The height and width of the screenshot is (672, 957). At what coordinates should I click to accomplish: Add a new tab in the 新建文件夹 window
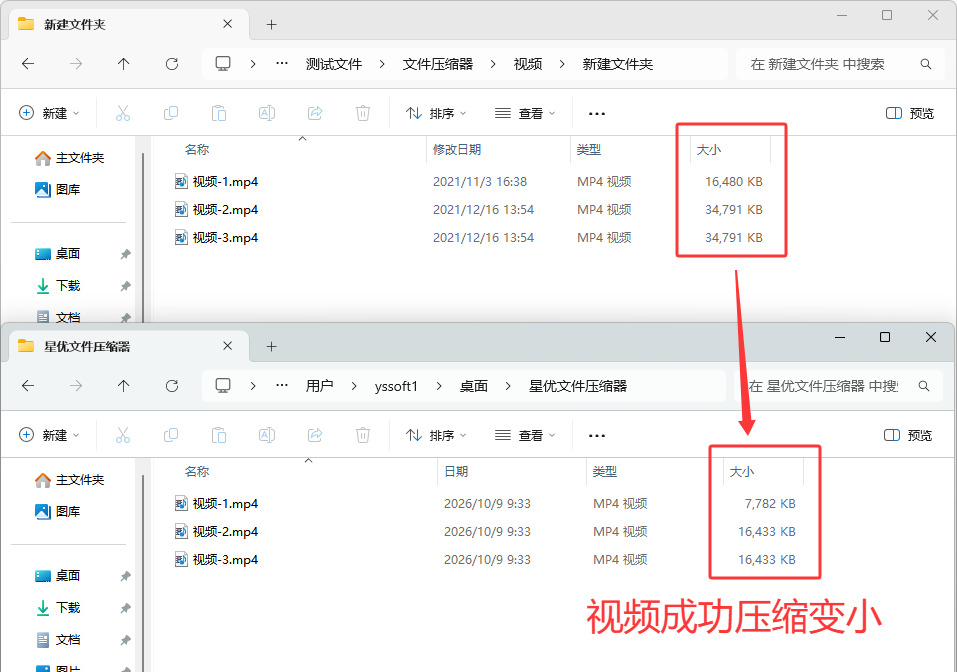[x=272, y=24]
